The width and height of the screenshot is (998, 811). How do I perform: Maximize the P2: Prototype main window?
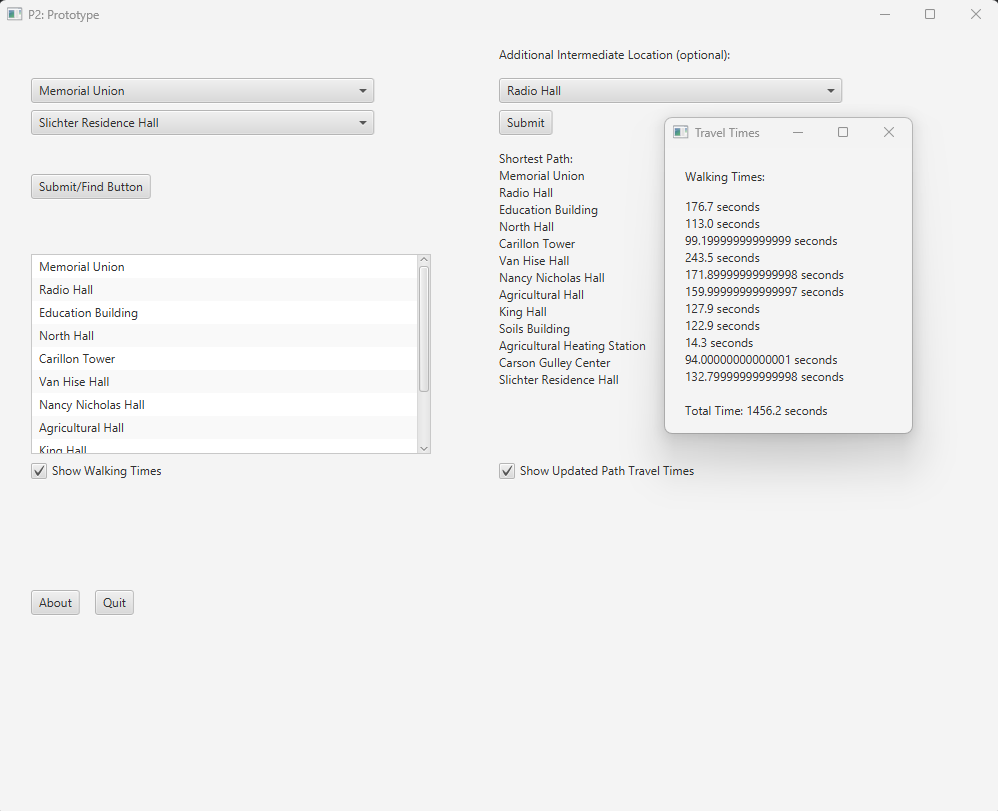coord(930,15)
